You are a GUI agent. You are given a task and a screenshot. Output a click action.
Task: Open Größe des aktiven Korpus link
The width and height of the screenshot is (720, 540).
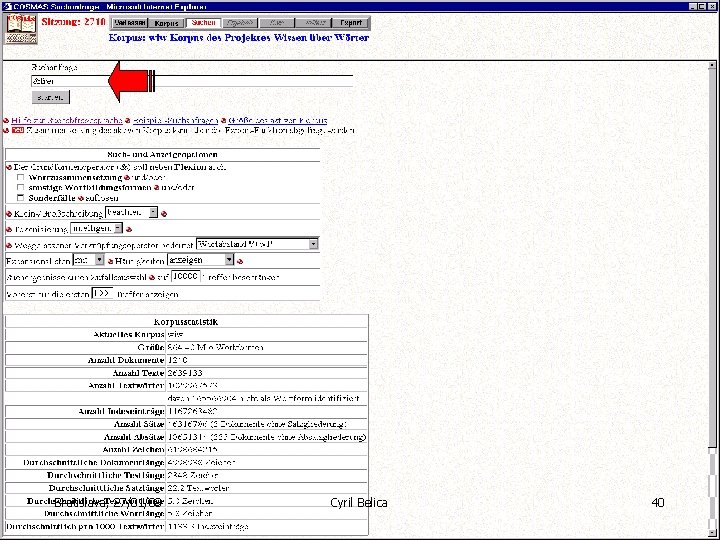pyautogui.click(x=277, y=121)
